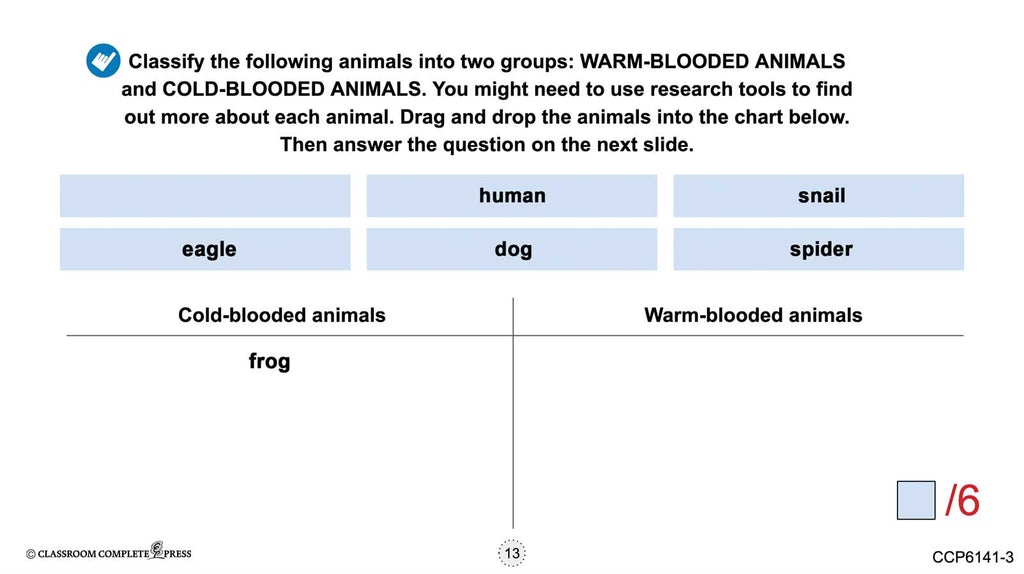Select the human animal tile
1024x574 pixels.
[x=511, y=196]
